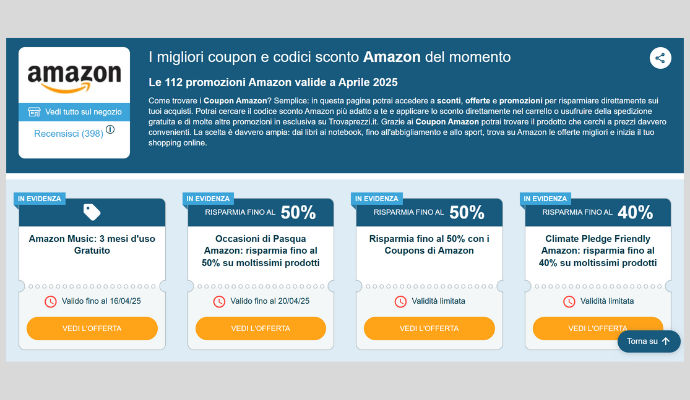Open Climate Pledge Friendly Amazon offer title
This screenshot has width=690, height=400.
pyautogui.click(x=597, y=254)
